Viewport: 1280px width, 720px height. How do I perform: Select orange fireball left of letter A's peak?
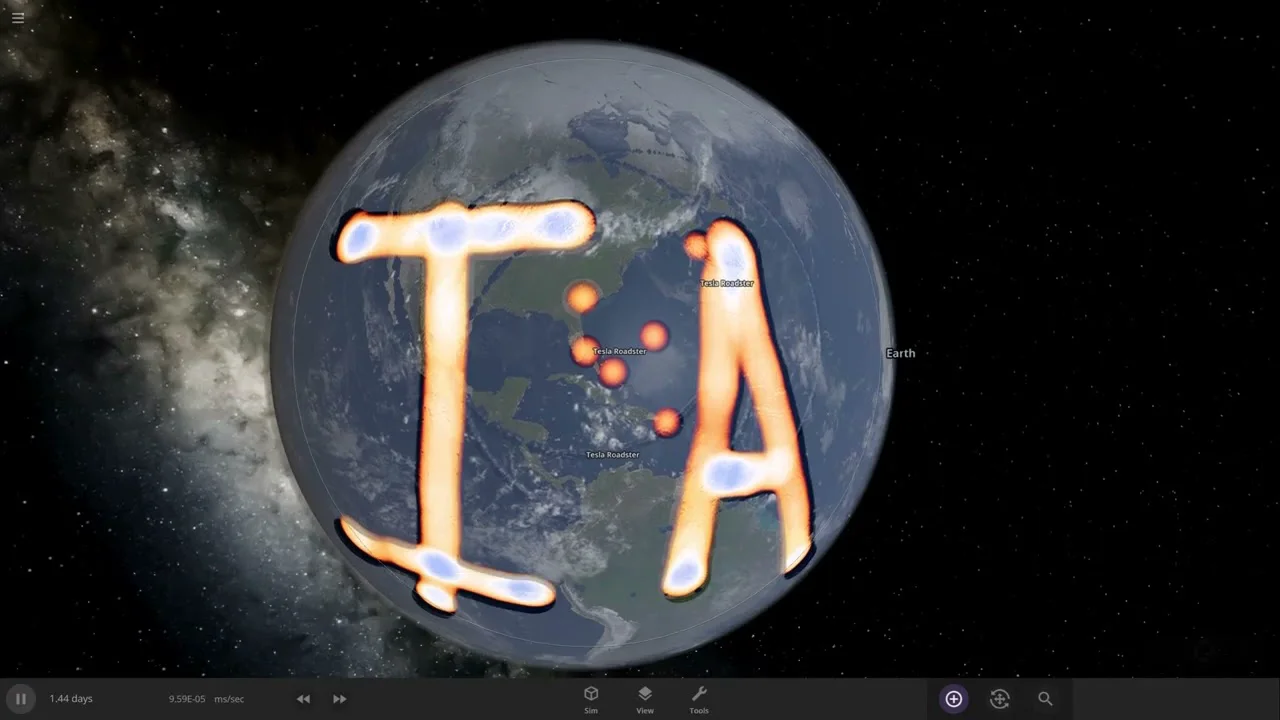696,245
